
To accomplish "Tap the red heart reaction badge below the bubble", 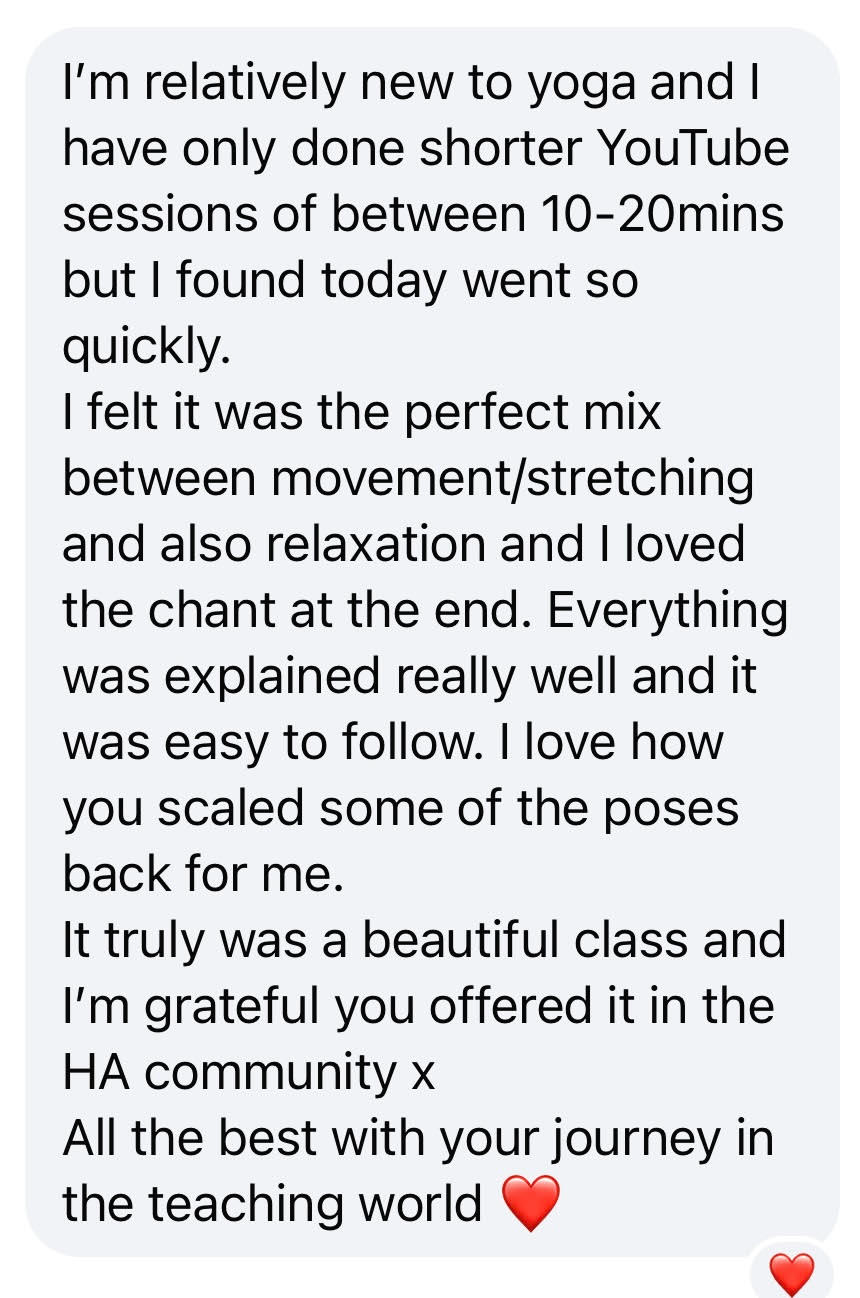I will coord(792,1274).
